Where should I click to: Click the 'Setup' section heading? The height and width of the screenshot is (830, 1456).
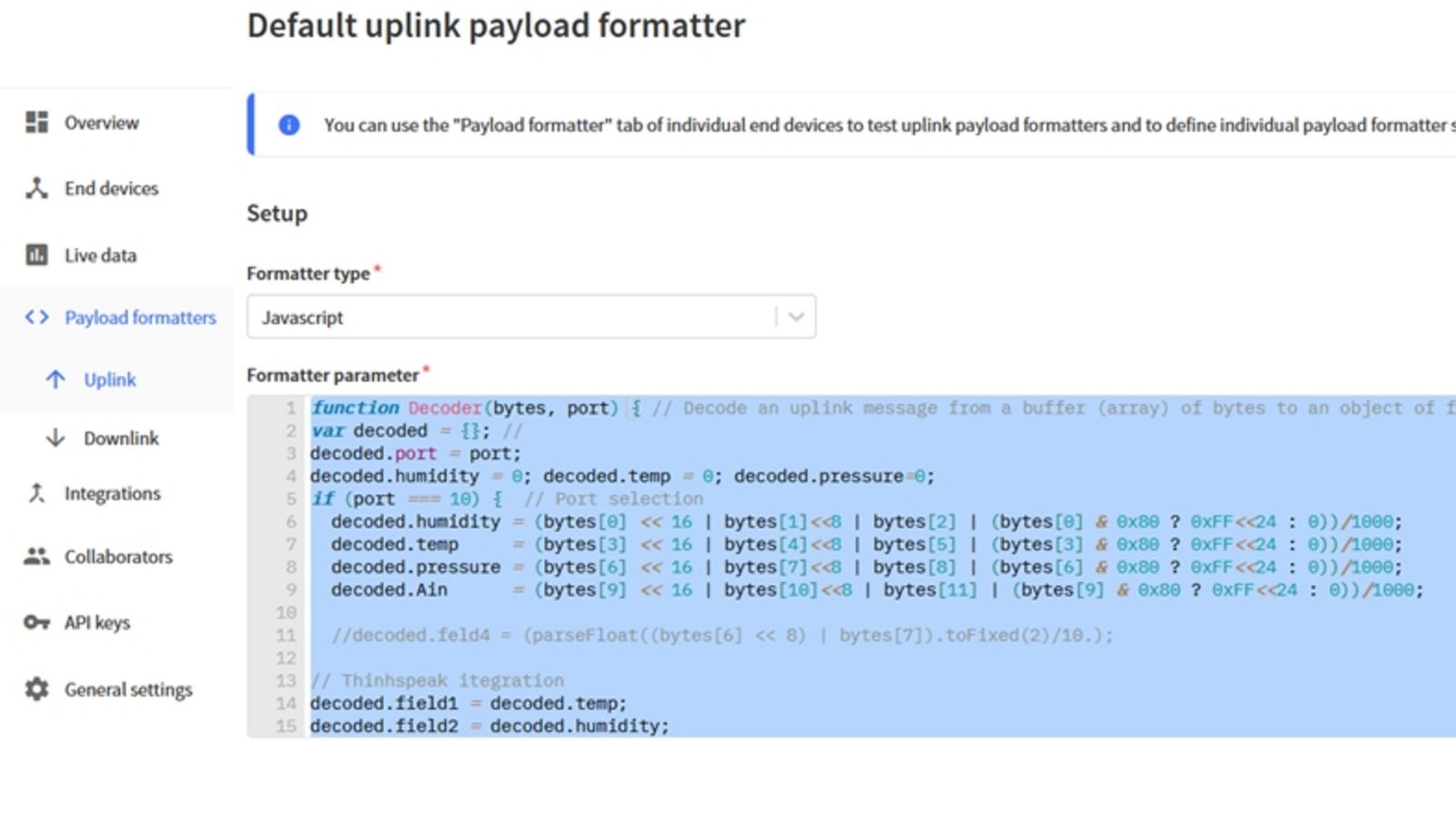277,213
